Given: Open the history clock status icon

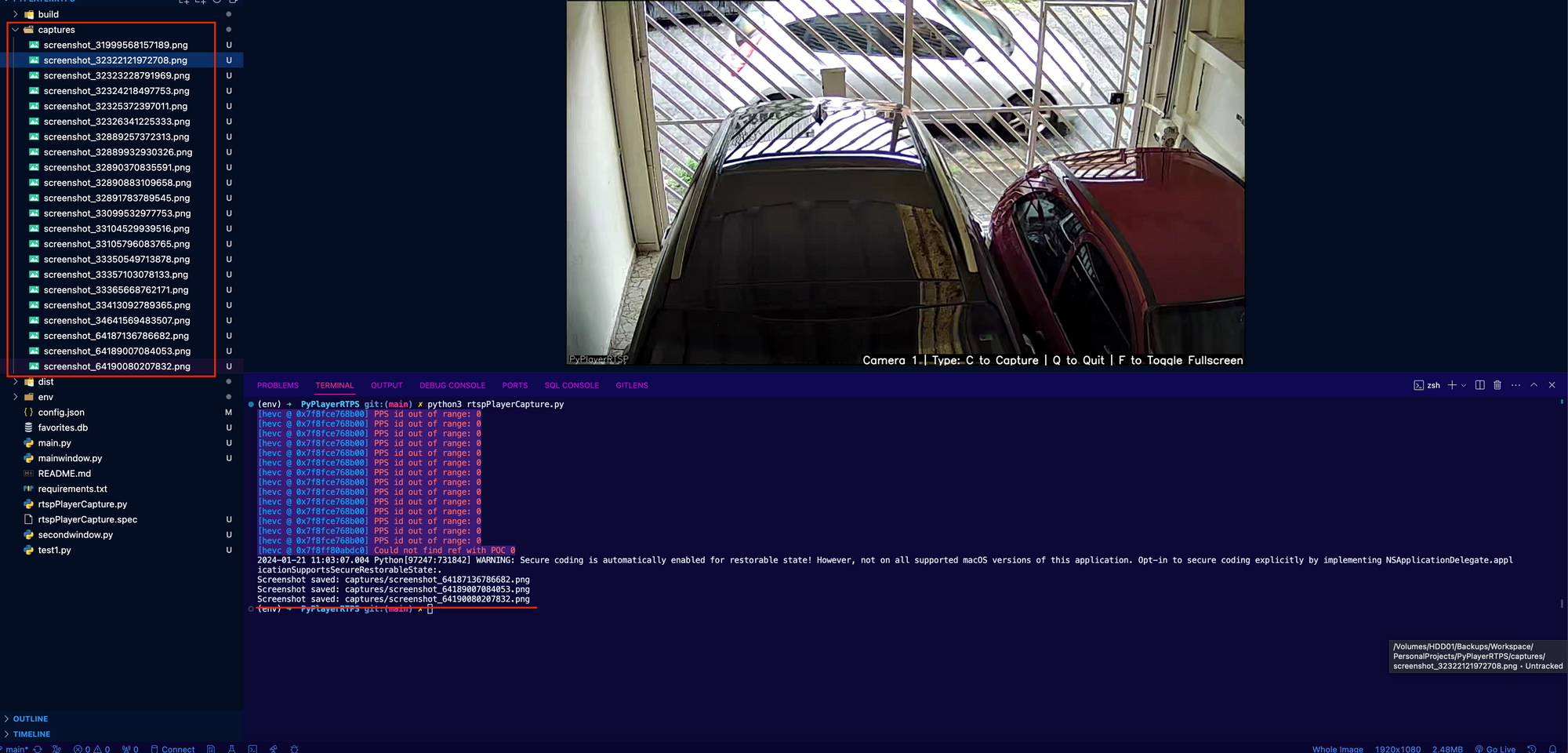Looking at the screenshot, I should [x=1532, y=749].
